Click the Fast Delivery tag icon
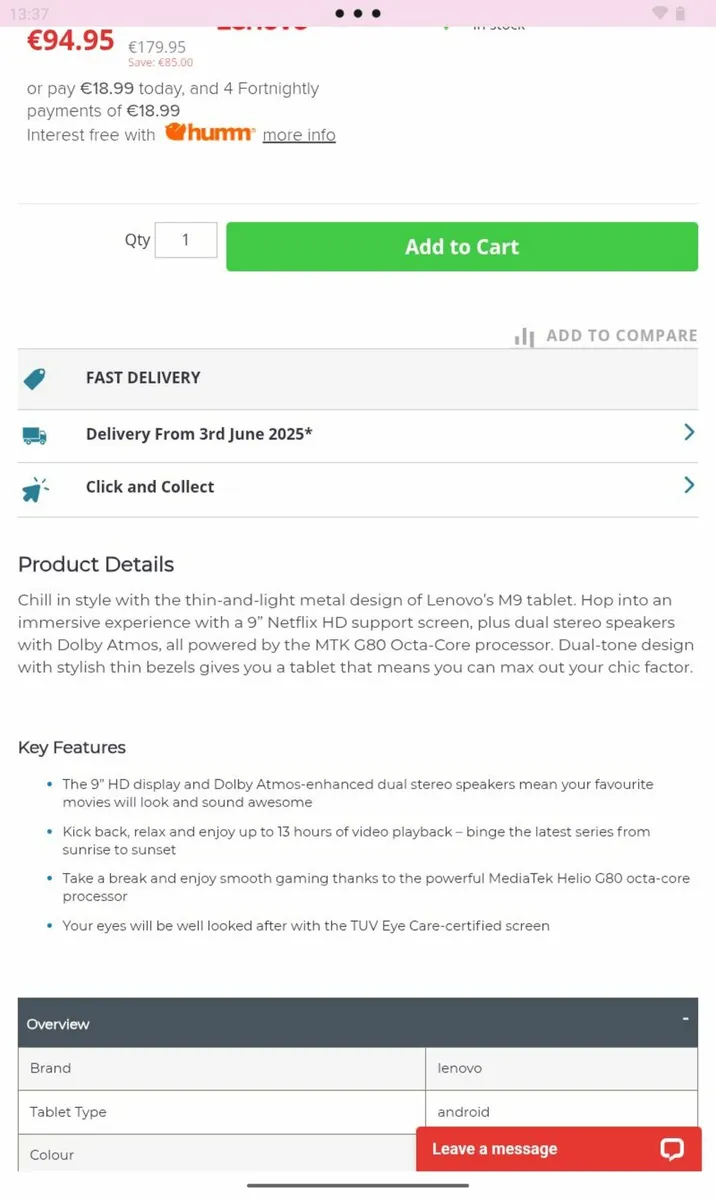Image resolution: width=716 pixels, height=1200 pixels. point(34,378)
